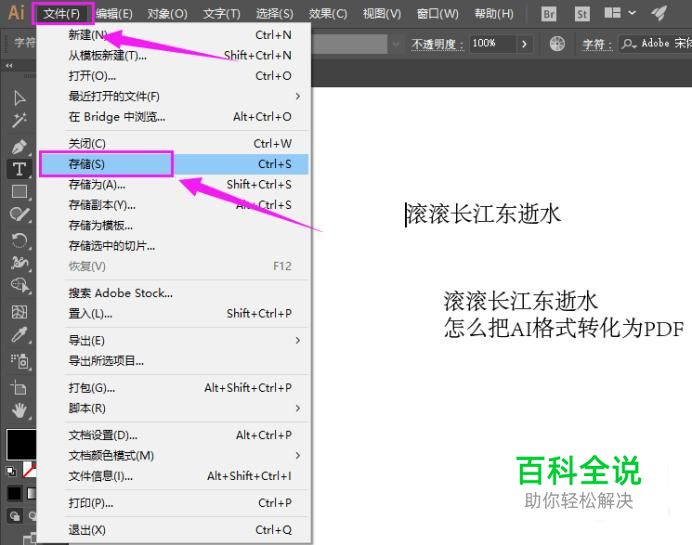The image size is (692, 545).
Task: Choose 存储选中的切片...
Action: pos(174,246)
